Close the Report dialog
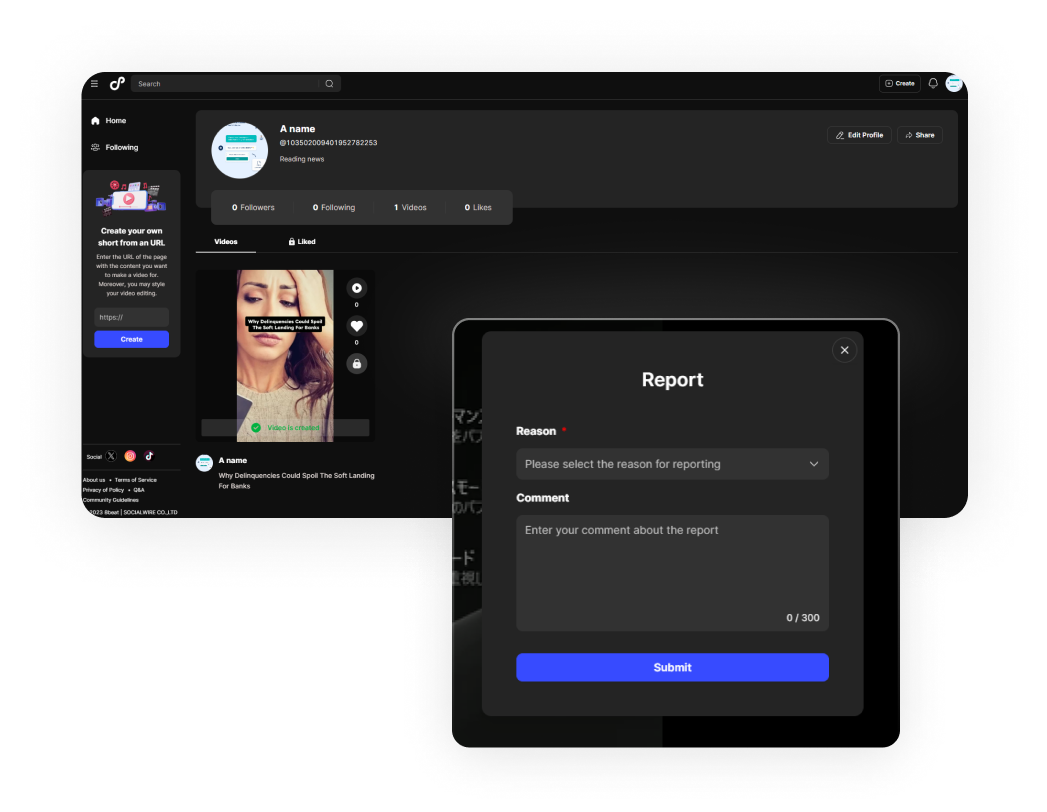The height and width of the screenshot is (812, 1047). (x=844, y=350)
